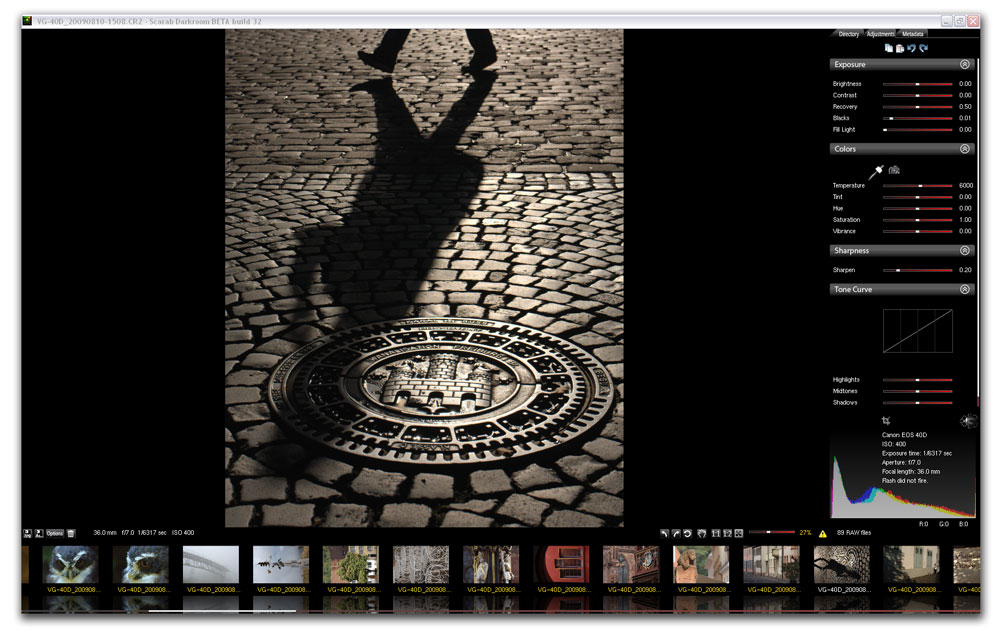Click the tone curve graph

pos(917,331)
